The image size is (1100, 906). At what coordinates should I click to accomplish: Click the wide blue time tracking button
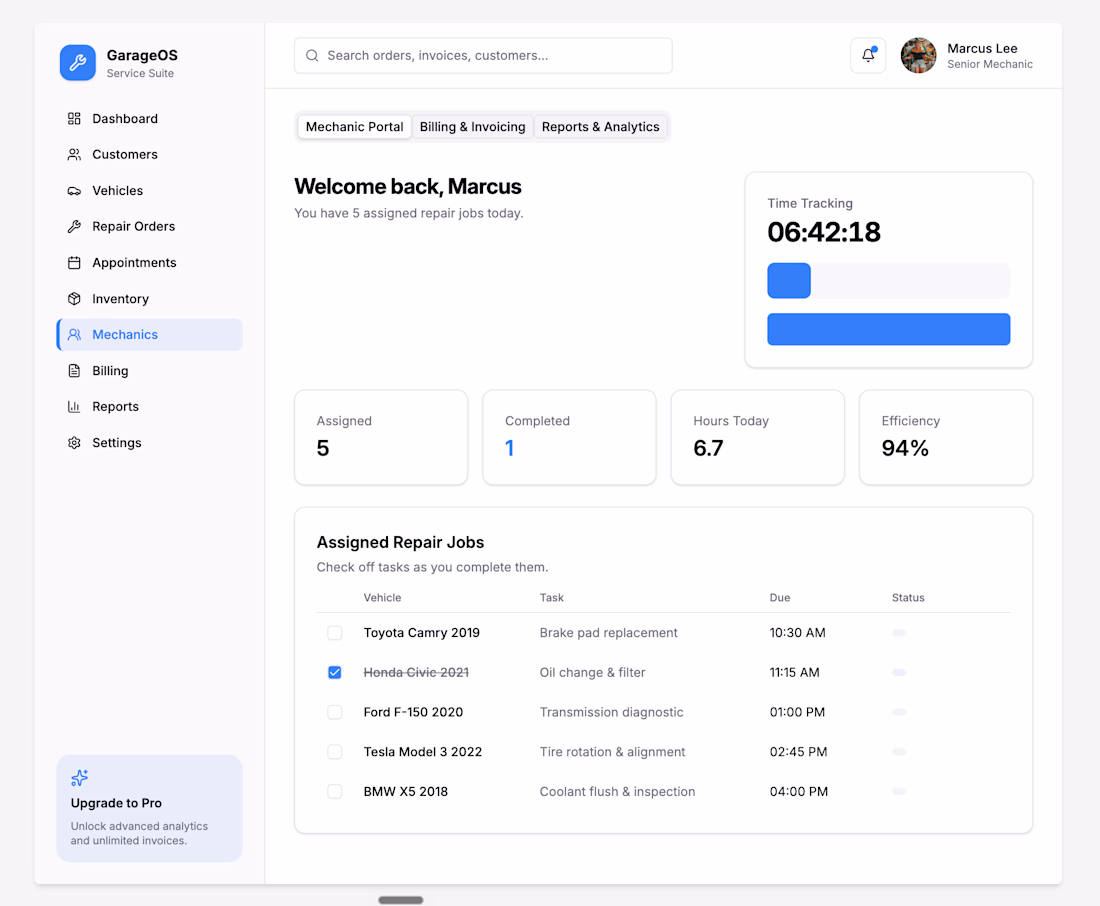(888, 329)
